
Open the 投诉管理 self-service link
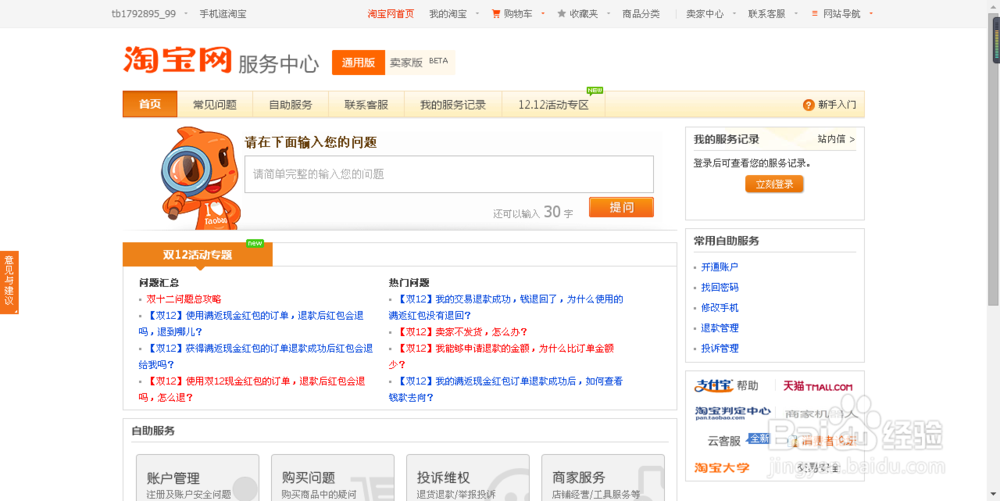coord(720,349)
